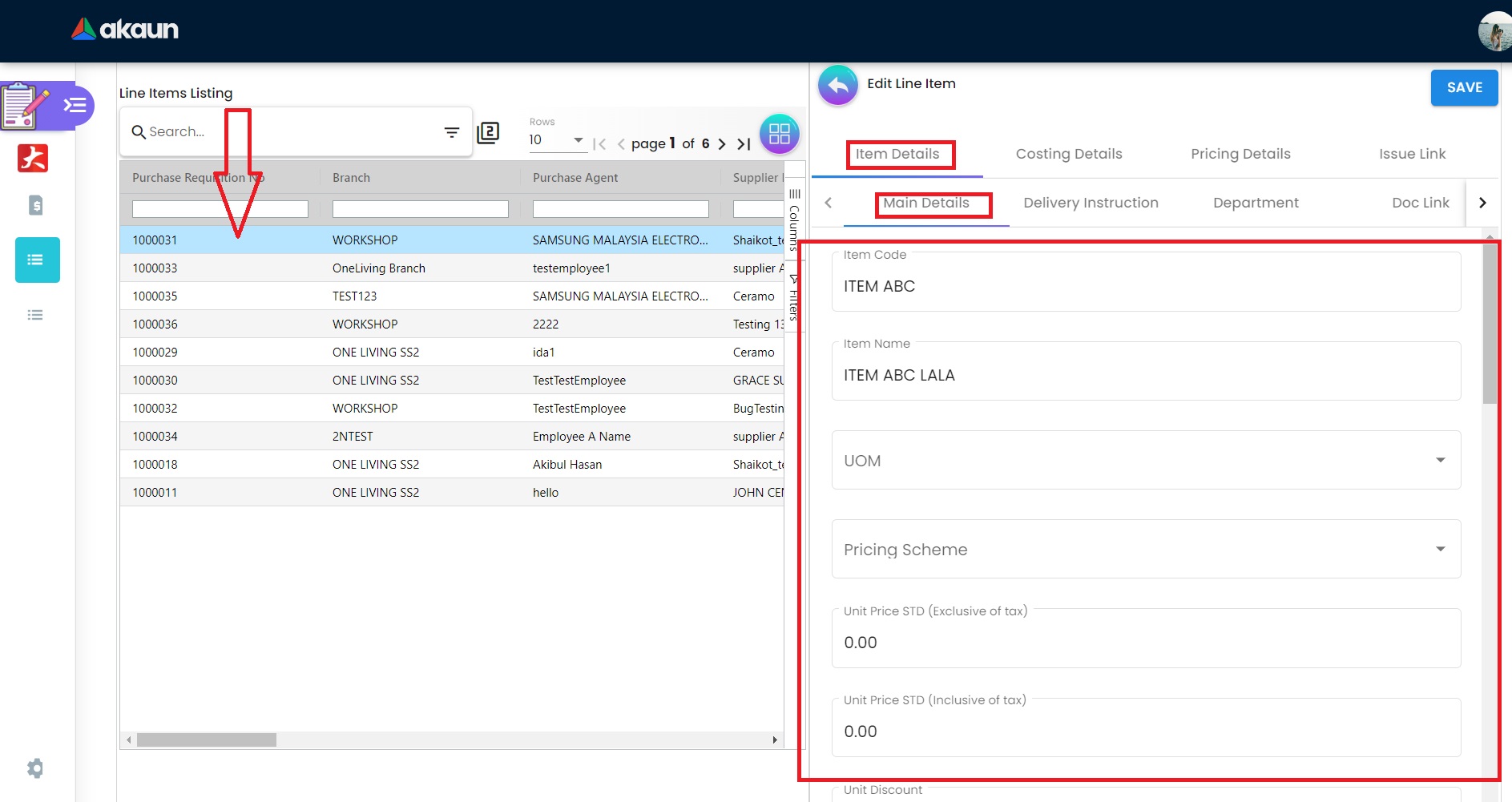Switch to the Costing Details tab
Screen dimensions: 1512x802
(1068, 154)
